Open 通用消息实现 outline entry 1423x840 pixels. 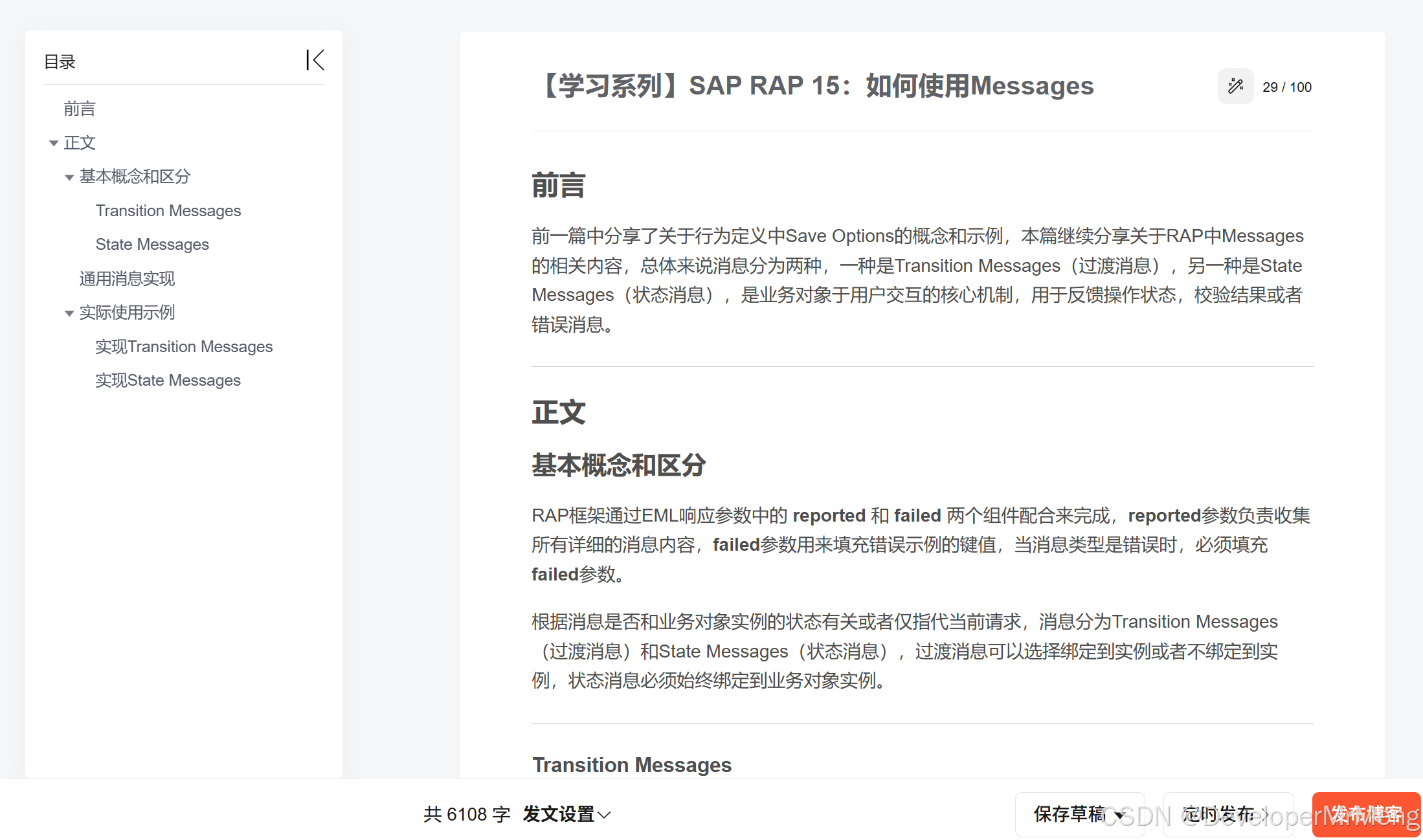click(127, 279)
